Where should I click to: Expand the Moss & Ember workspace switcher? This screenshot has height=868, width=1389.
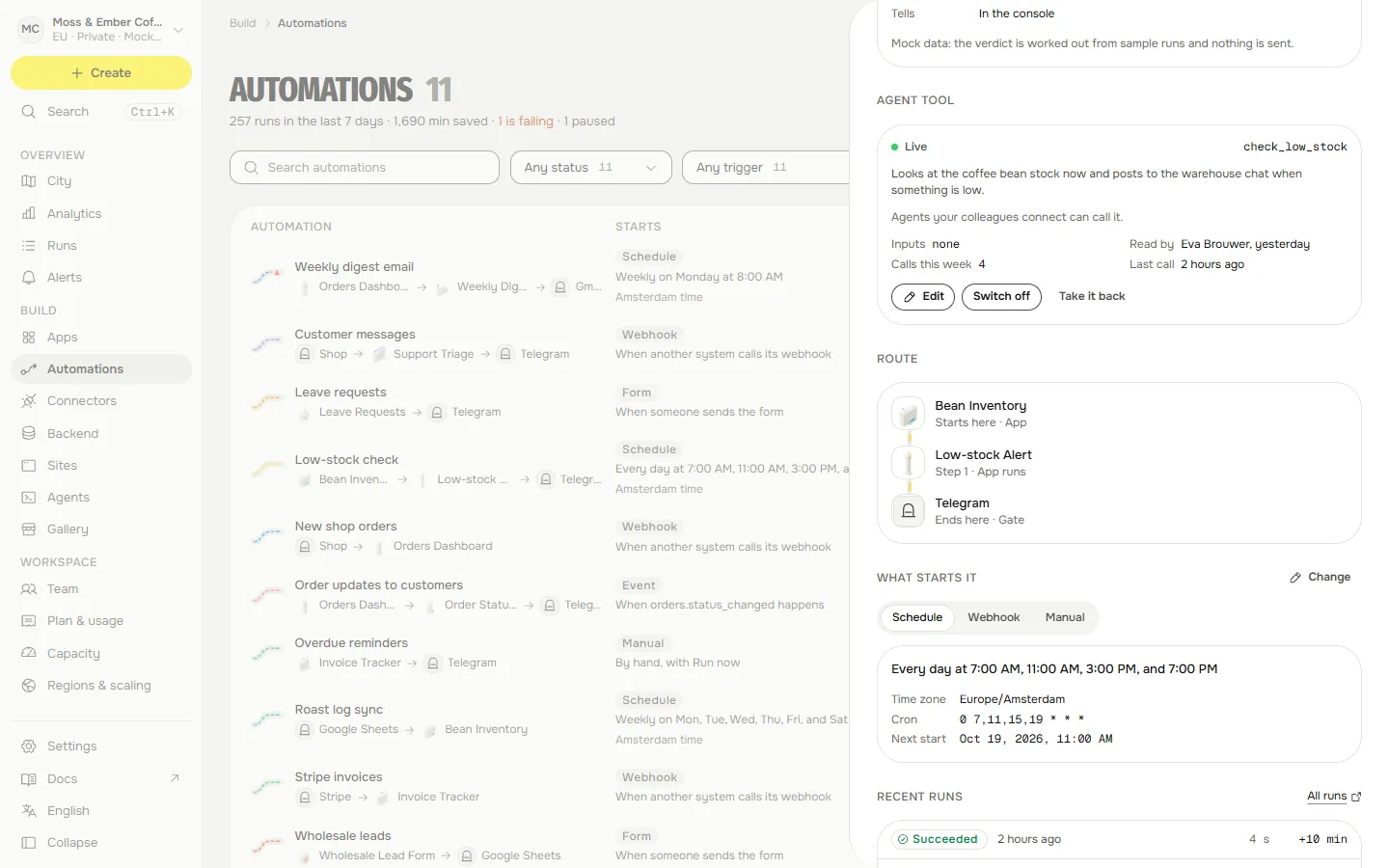[100, 30]
